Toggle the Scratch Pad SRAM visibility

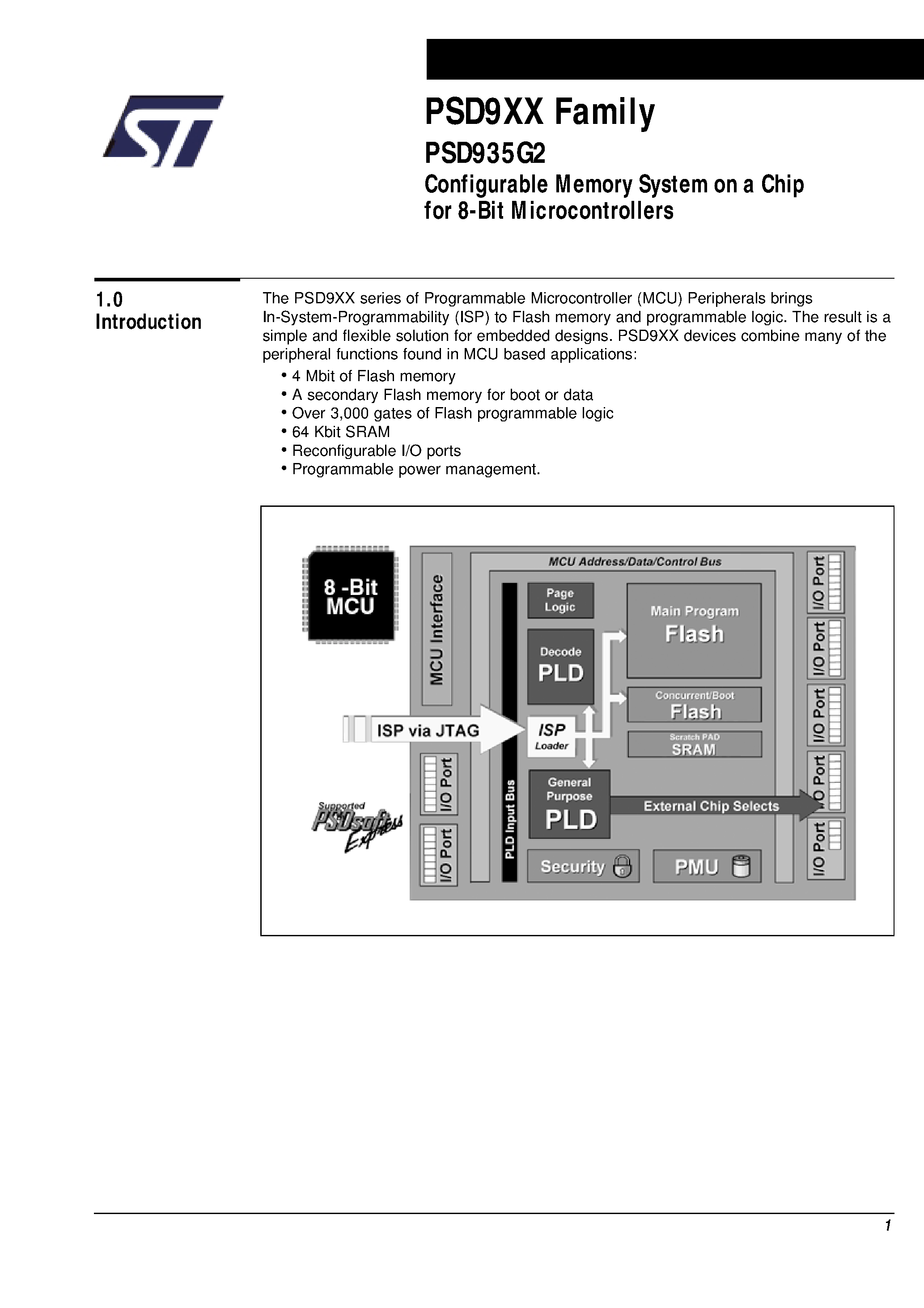pos(700,744)
